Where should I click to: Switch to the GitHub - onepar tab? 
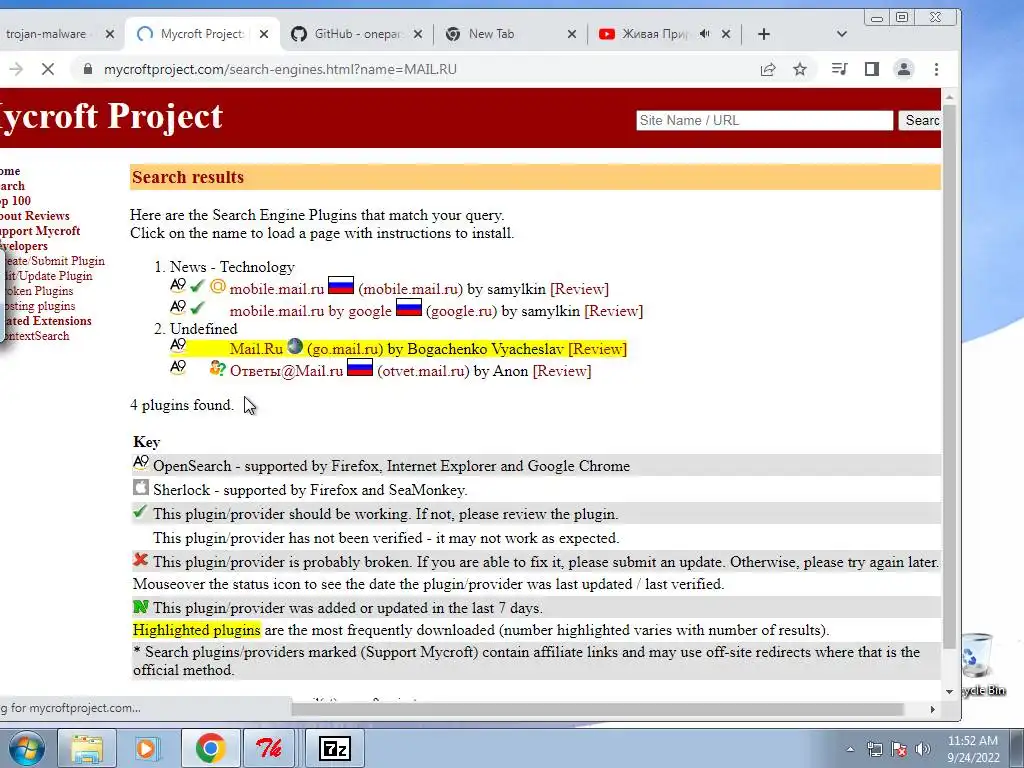[x=358, y=34]
